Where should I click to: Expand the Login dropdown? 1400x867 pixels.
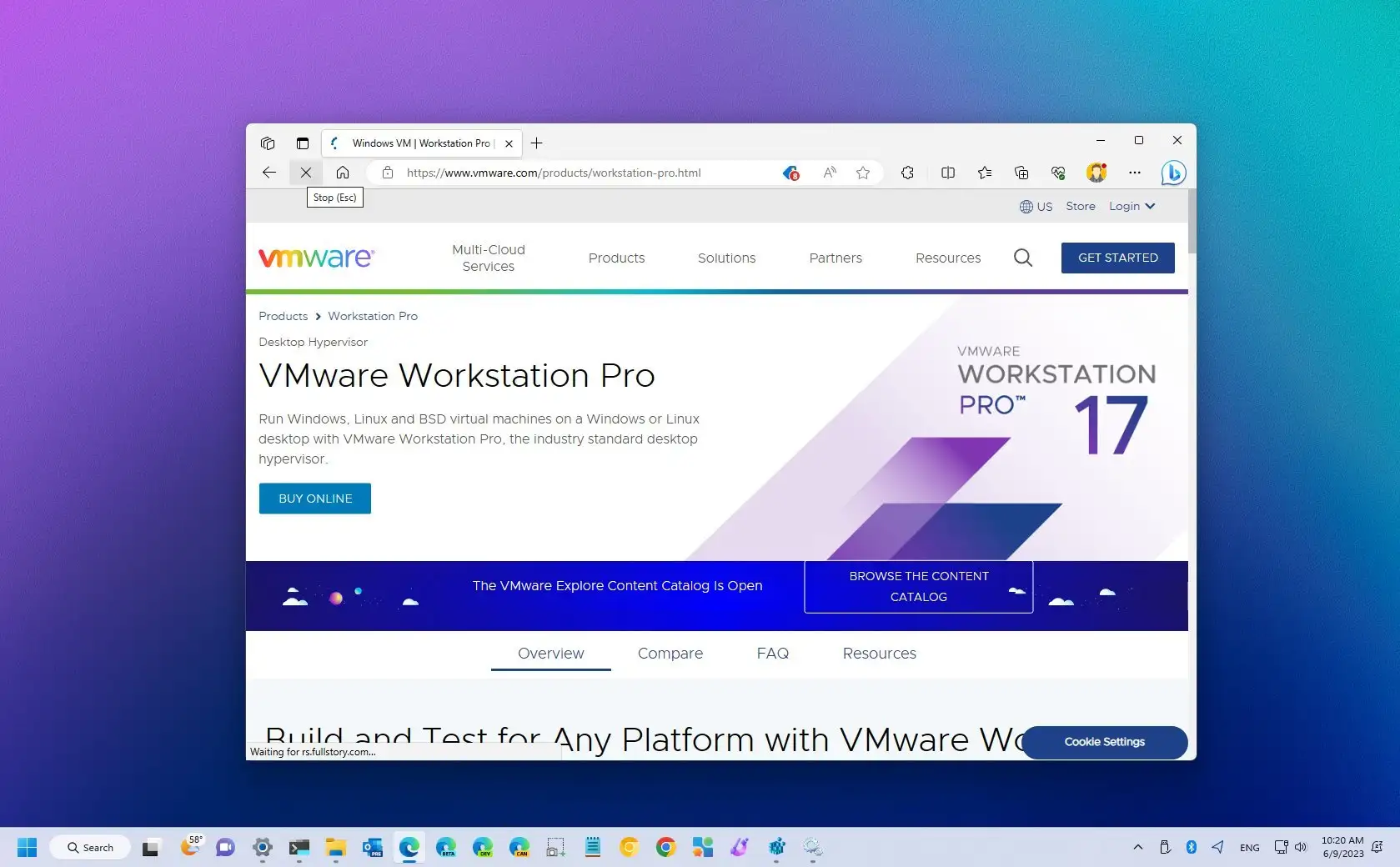tap(1132, 207)
